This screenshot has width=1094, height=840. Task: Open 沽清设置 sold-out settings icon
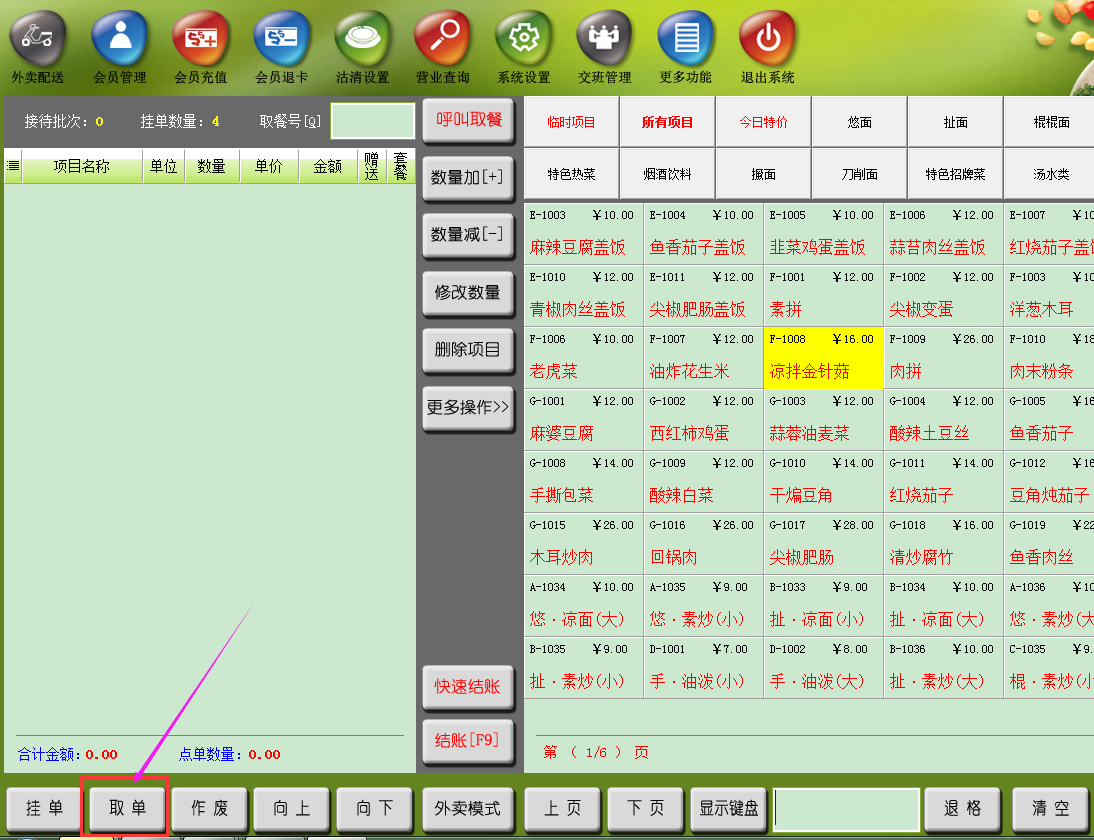pos(362,38)
